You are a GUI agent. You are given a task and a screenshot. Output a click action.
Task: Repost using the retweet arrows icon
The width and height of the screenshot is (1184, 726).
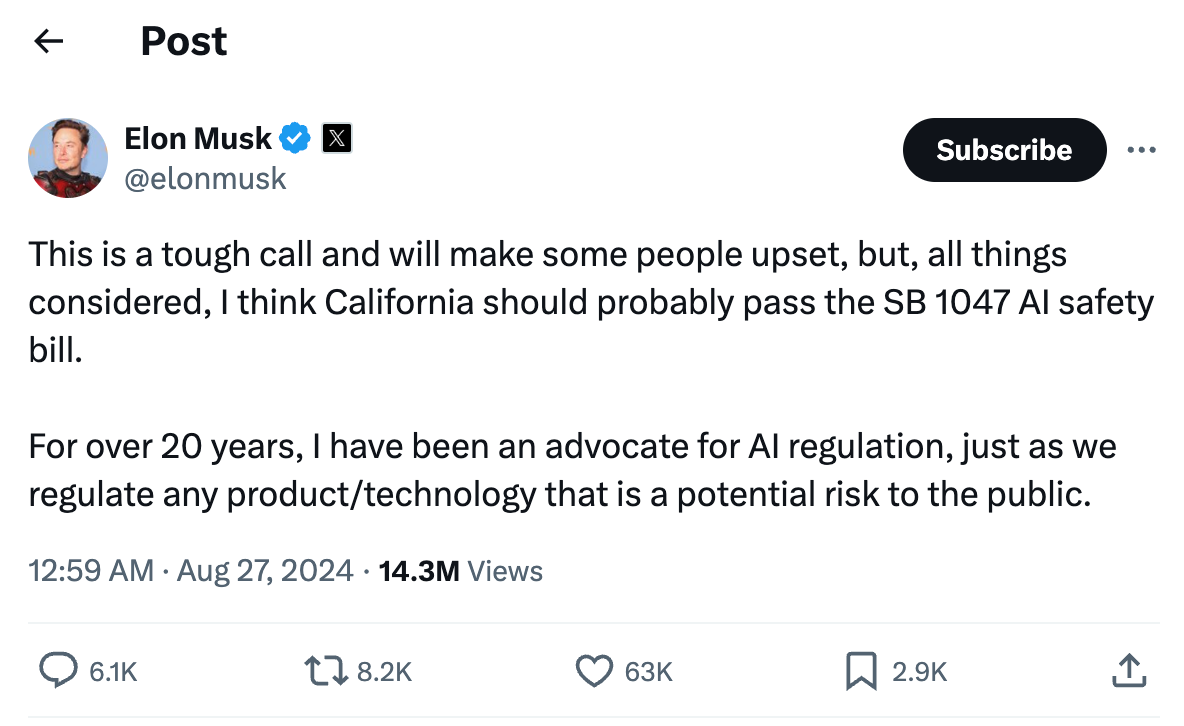click(325, 671)
